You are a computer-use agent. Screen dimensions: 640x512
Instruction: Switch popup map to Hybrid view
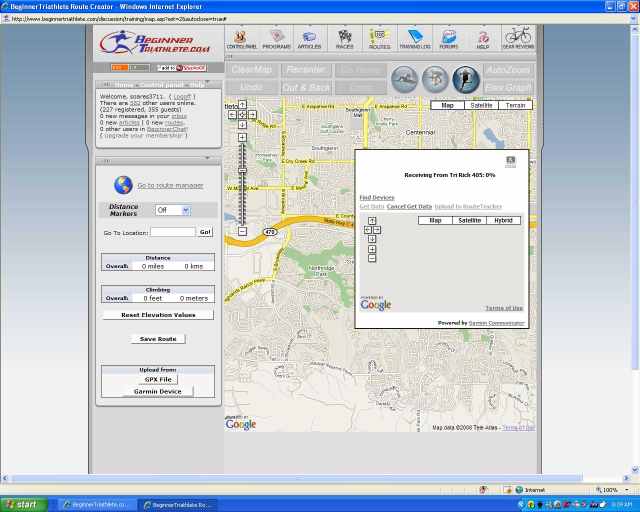(x=504, y=220)
